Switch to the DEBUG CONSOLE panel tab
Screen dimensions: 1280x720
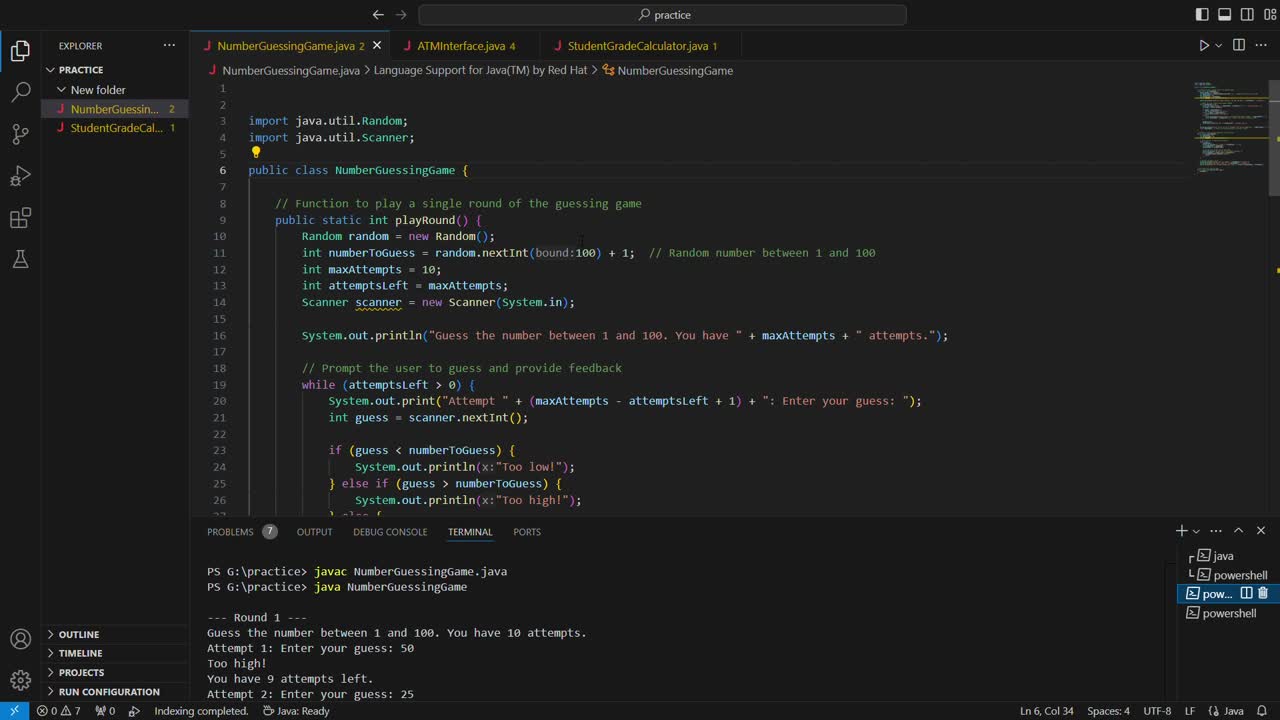pyautogui.click(x=390, y=532)
